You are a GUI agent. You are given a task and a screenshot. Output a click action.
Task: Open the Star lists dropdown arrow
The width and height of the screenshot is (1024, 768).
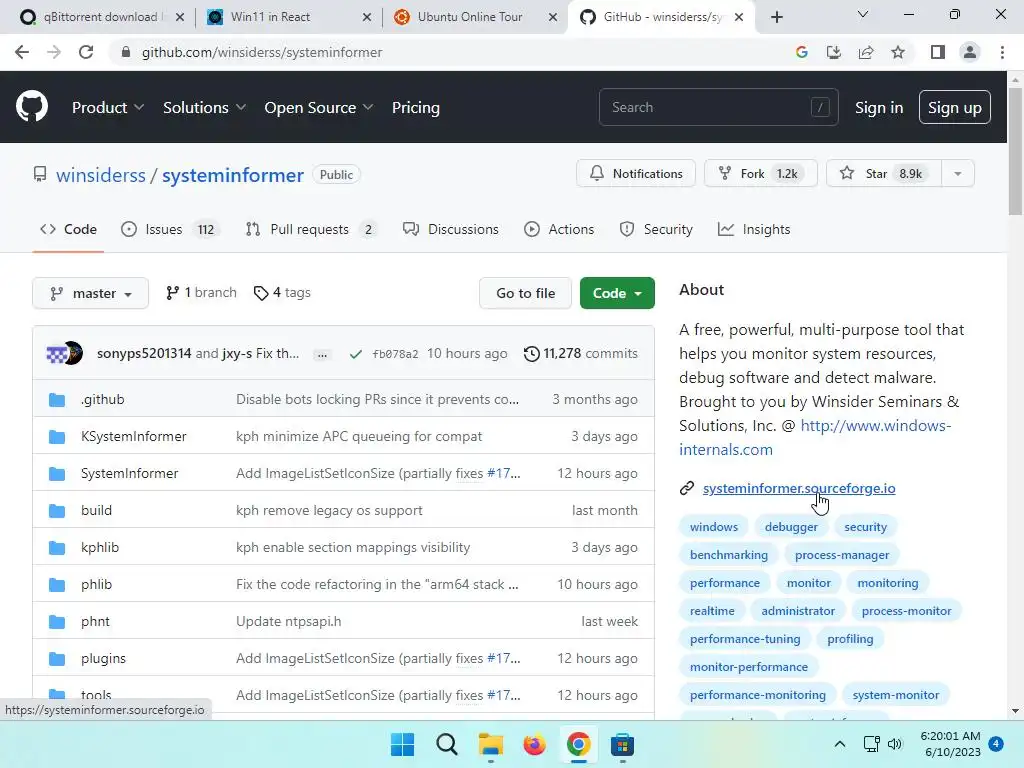958,174
